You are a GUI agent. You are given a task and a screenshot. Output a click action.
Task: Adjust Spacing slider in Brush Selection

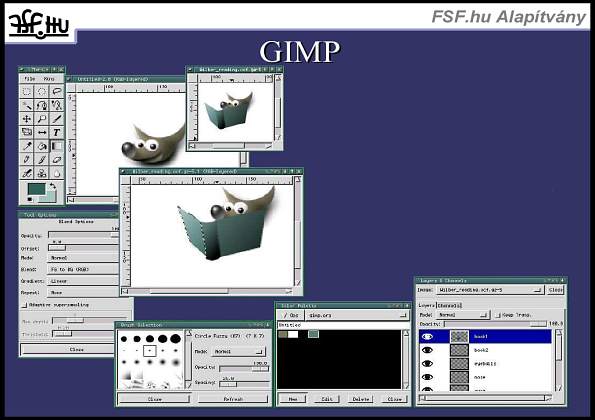pyautogui.click(x=244, y=384)
